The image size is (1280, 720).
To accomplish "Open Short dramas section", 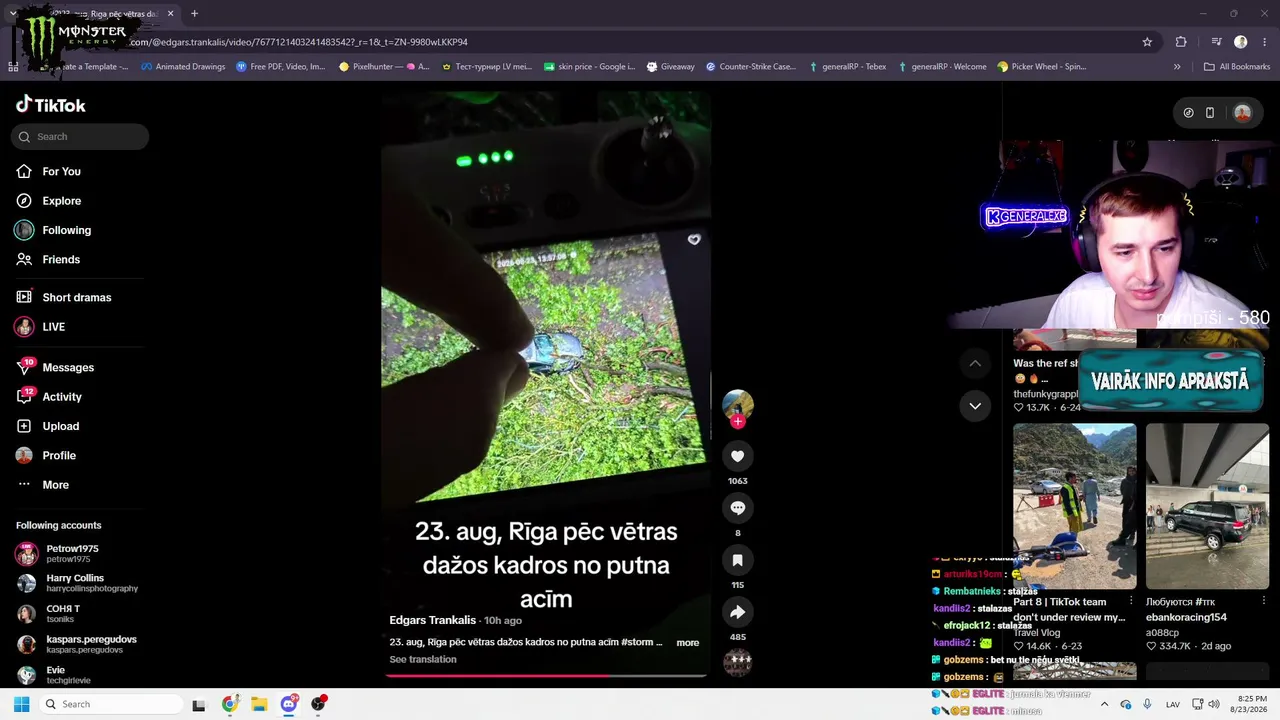I will pos(76,297).
